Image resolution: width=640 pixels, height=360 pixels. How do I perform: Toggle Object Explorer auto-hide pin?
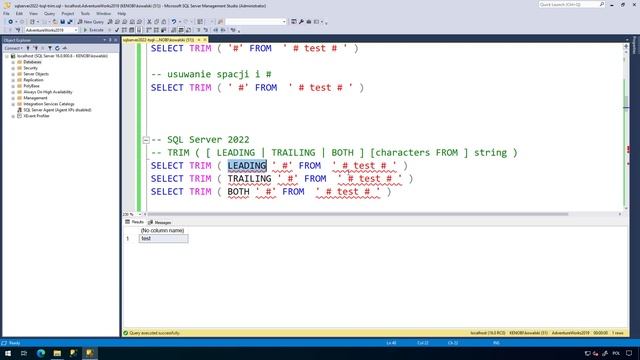tap(110, 40)
